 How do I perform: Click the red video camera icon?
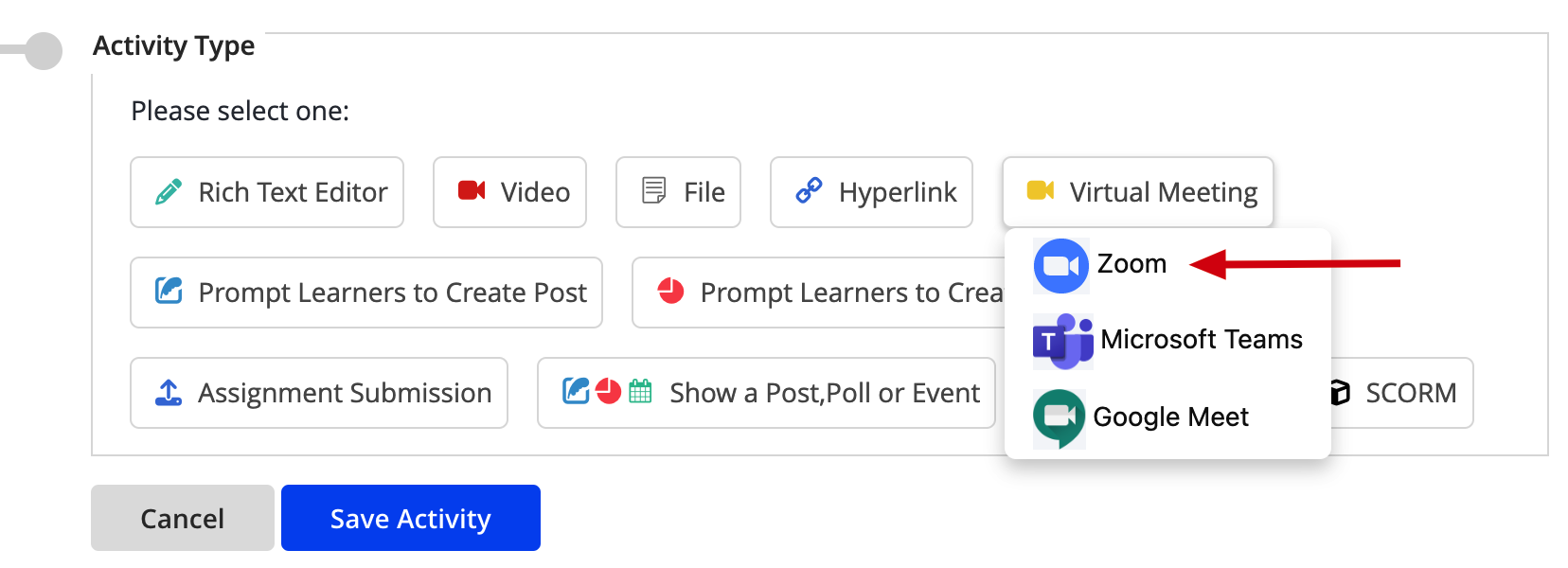point(472,190)
